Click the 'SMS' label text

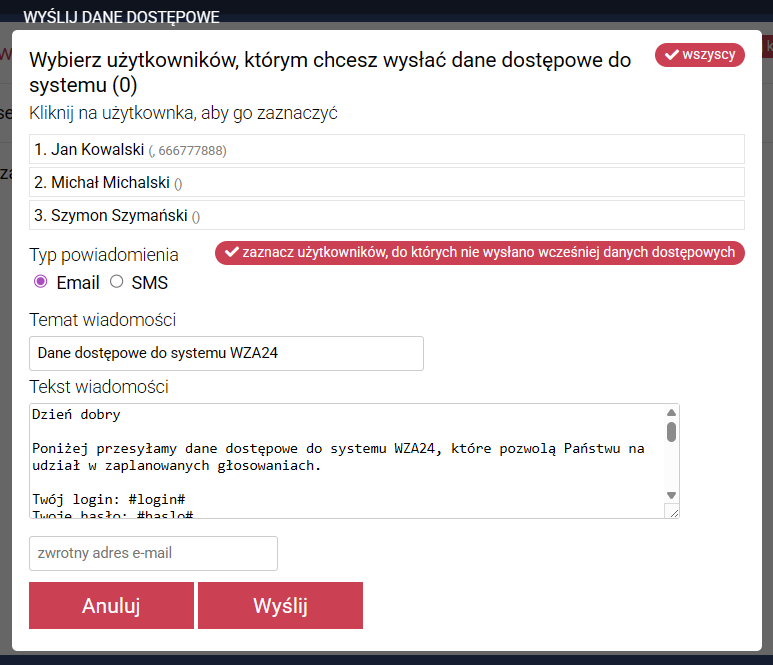click(x=150, y=283)
